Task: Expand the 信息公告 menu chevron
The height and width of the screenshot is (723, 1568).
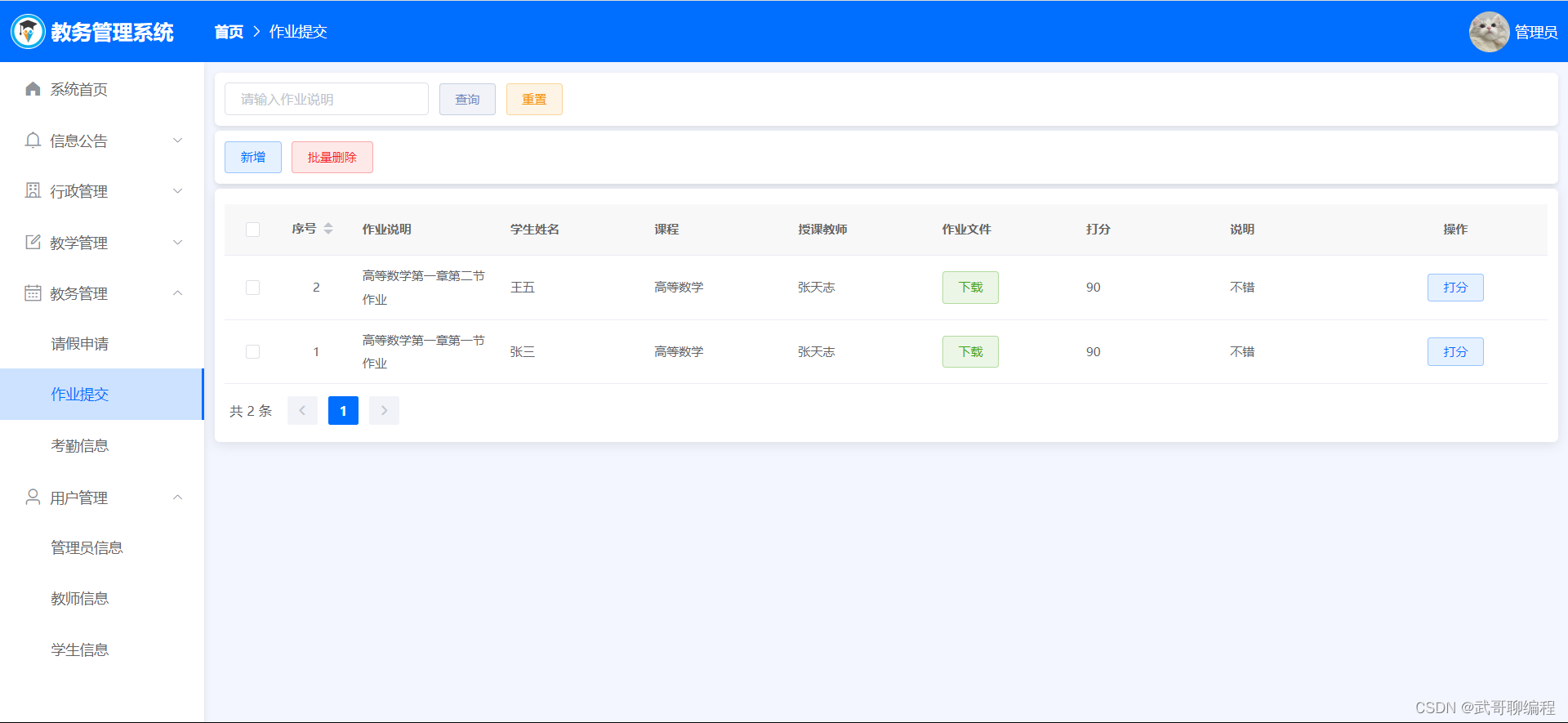Action: (x=177, y=141)
